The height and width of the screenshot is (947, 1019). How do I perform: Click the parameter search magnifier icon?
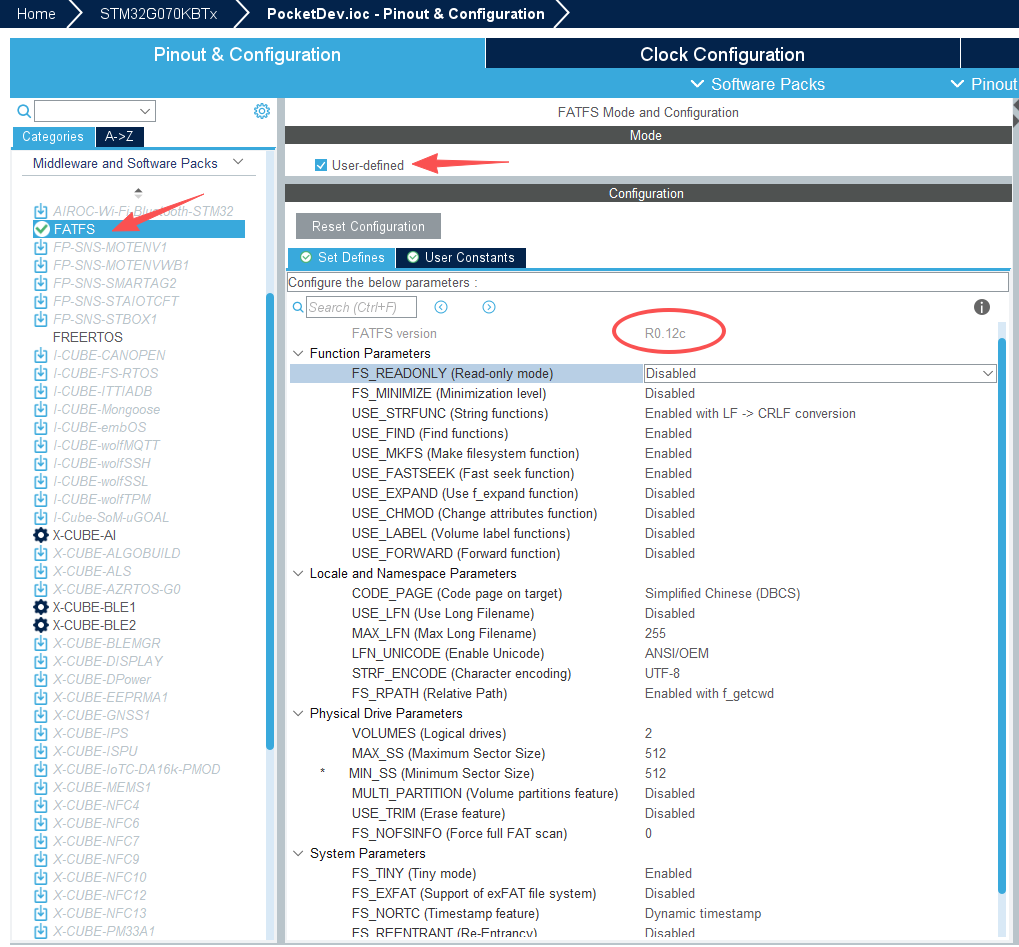(x=298, y=307)
